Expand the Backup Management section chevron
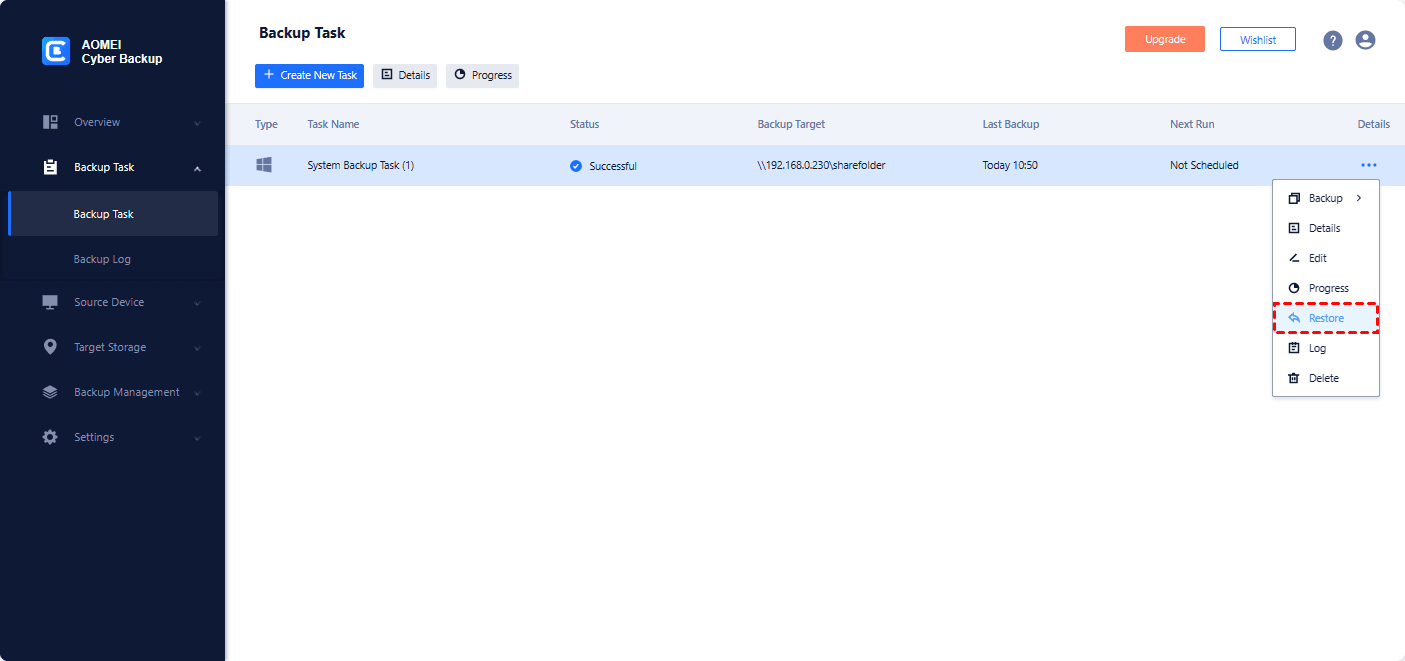The image size is (1405, 661). (197, 393)
